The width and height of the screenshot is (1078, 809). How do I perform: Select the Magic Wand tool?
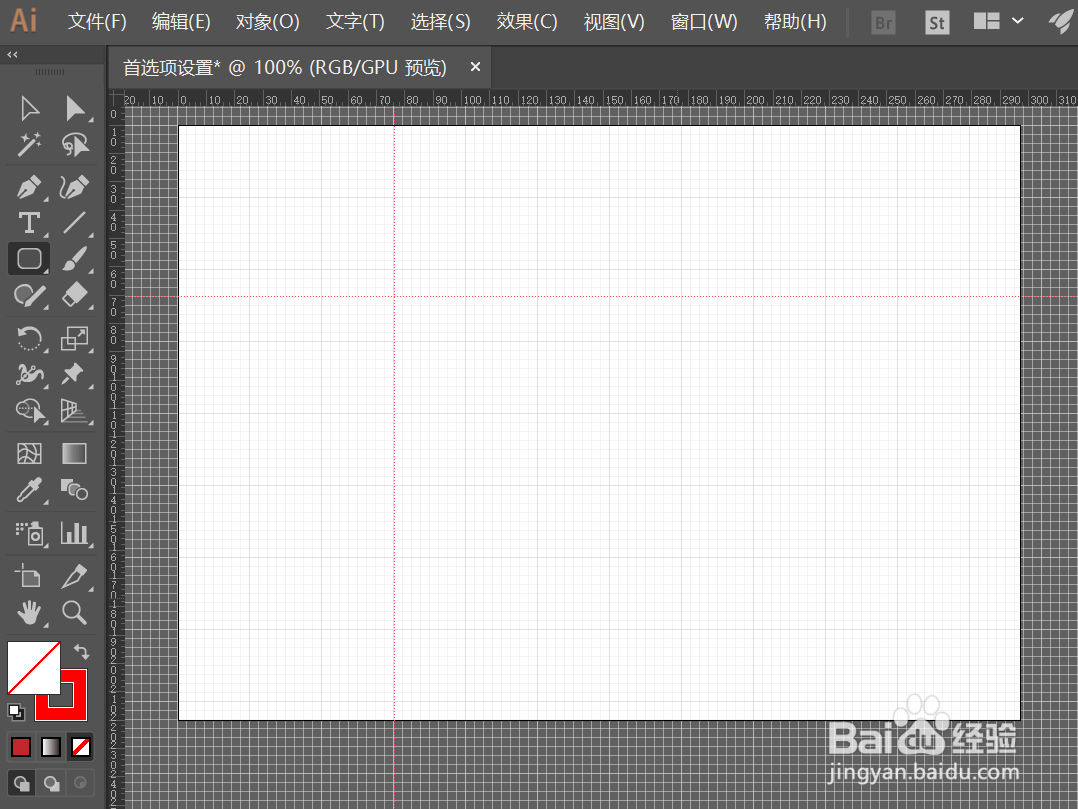(29, 145)
